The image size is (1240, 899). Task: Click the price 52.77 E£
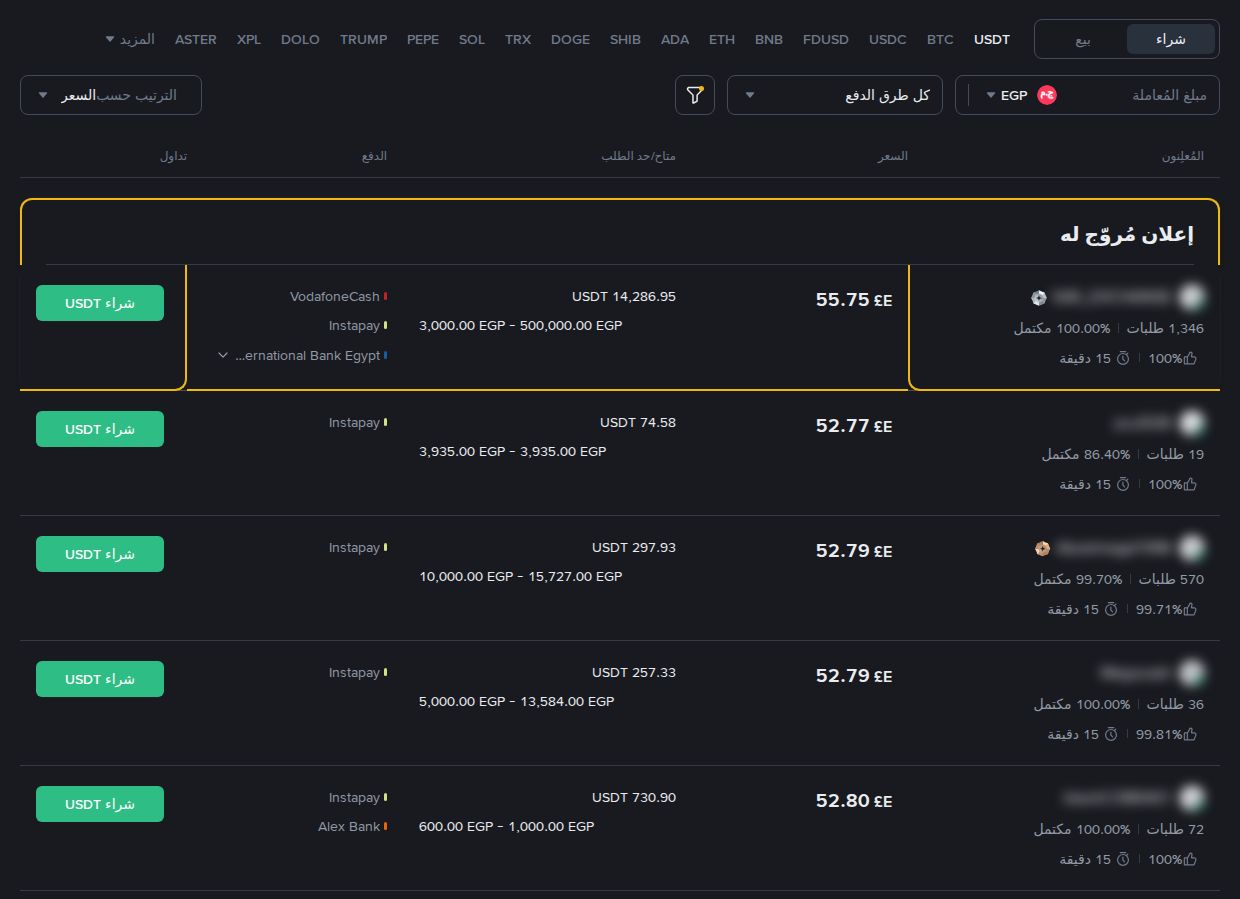coord(854,426)
